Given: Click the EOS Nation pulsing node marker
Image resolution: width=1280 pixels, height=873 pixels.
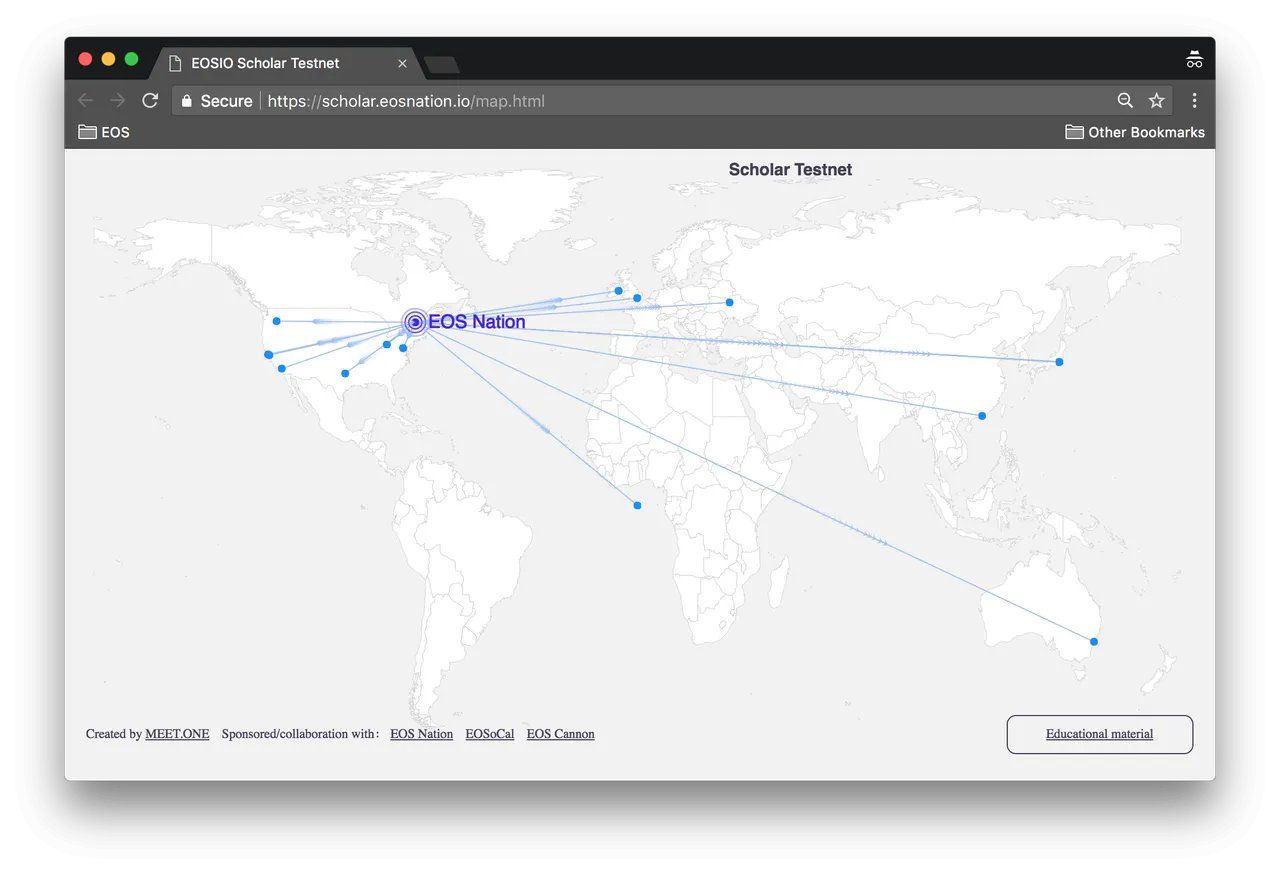Looking at the screenshot, I should click(414, 322).
